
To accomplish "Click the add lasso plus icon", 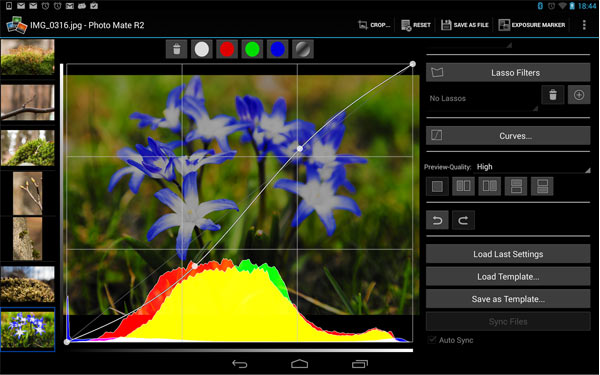I will 579,95.
